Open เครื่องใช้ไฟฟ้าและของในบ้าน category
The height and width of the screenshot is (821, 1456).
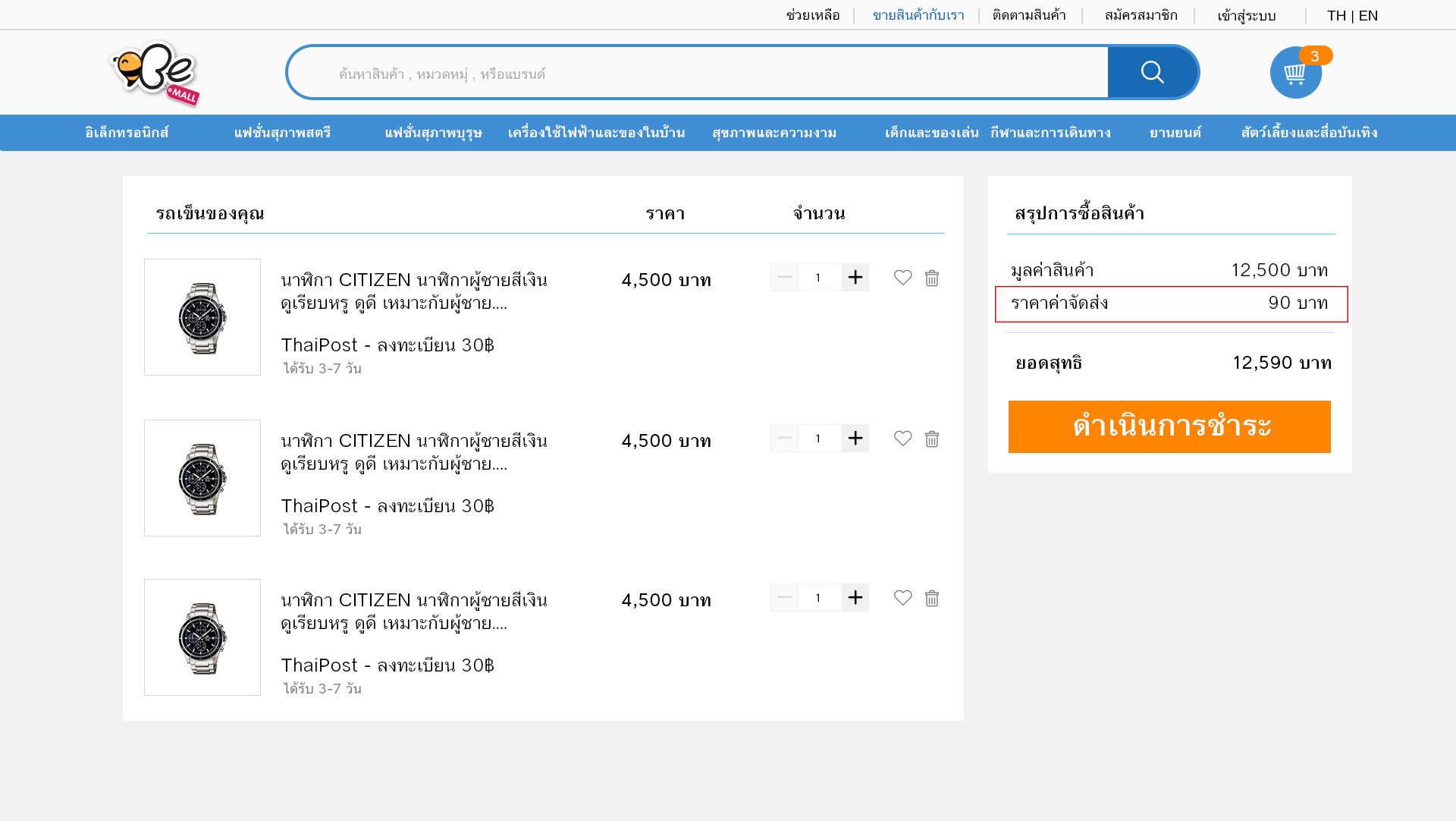596,133
